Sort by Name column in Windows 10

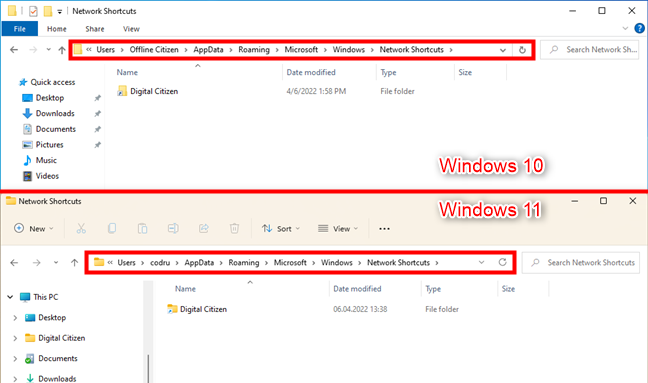click(127, 72)
